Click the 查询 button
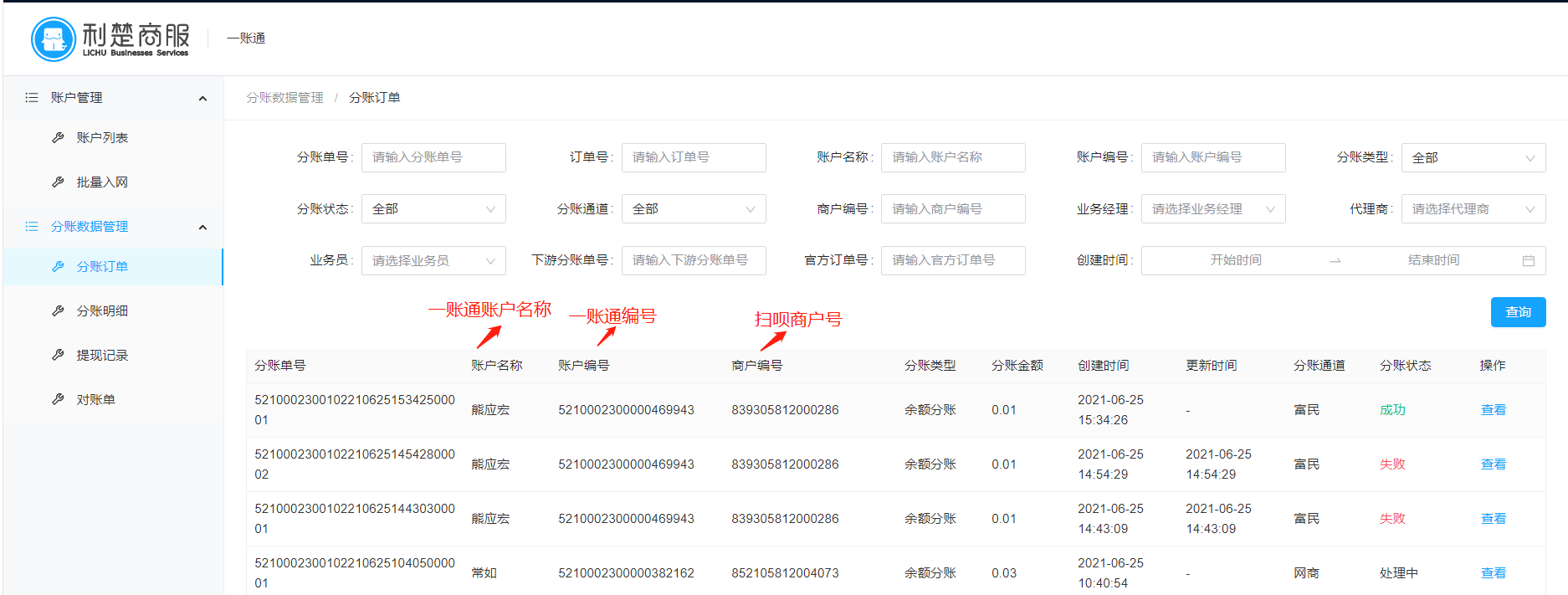This screenshot has width=1568, height=595. tap(1518, 312)
